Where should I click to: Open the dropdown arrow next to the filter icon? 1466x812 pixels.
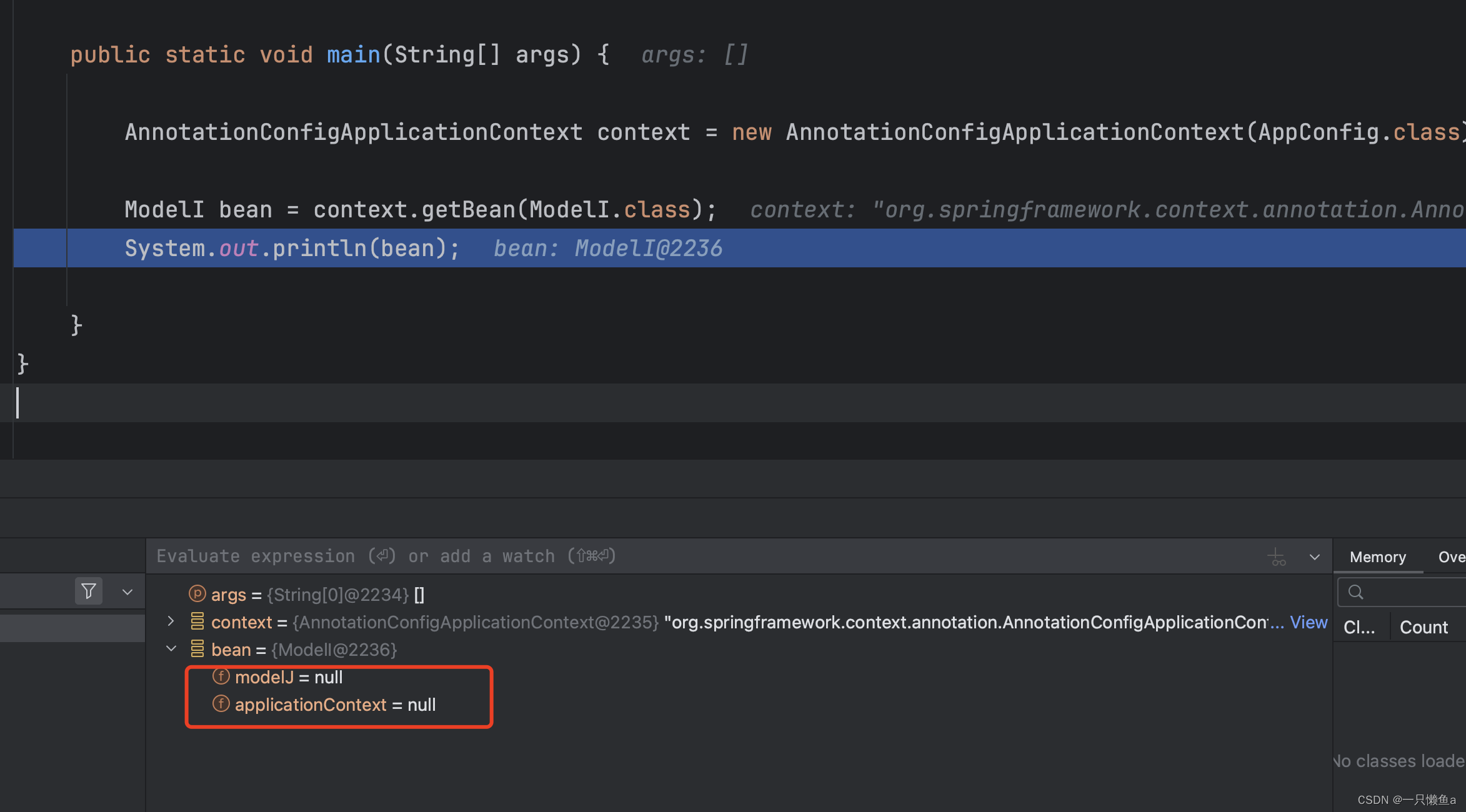(127, 591)
